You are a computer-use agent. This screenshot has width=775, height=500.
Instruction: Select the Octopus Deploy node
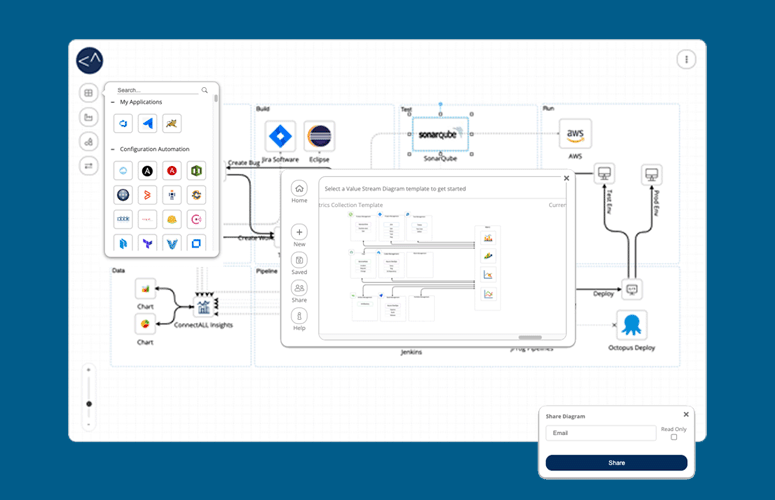[x=631, y=325]
